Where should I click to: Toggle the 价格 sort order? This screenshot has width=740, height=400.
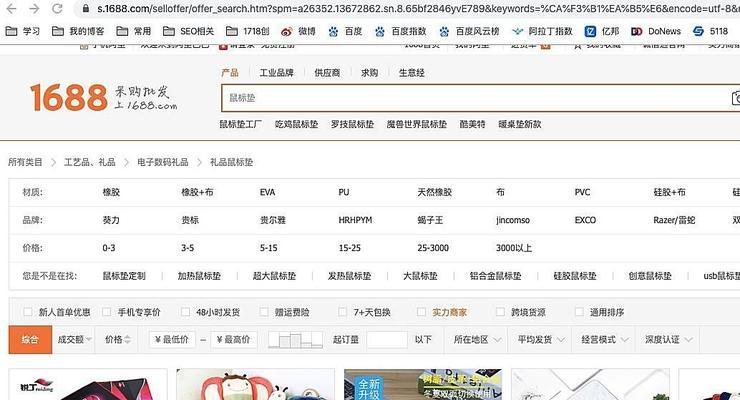click(x=117, y=340)
